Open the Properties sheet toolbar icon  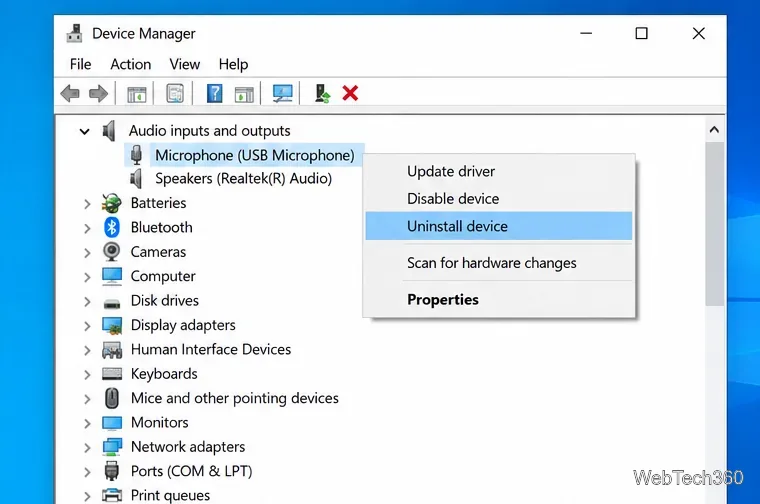tap(175, 94)
